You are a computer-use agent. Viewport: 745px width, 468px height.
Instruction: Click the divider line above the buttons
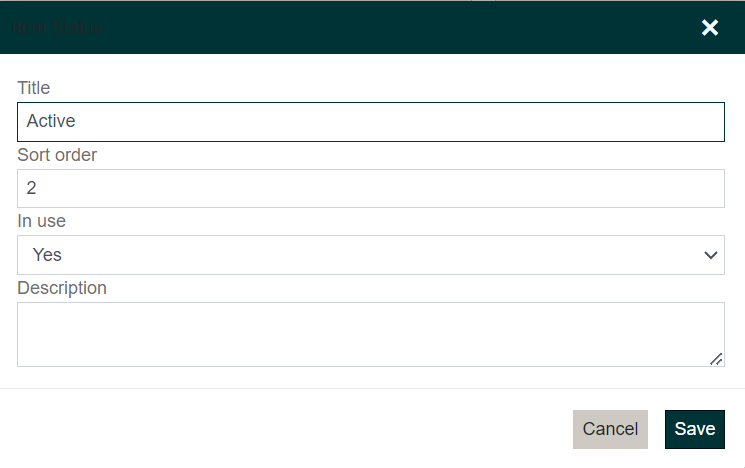click(372, 388)
